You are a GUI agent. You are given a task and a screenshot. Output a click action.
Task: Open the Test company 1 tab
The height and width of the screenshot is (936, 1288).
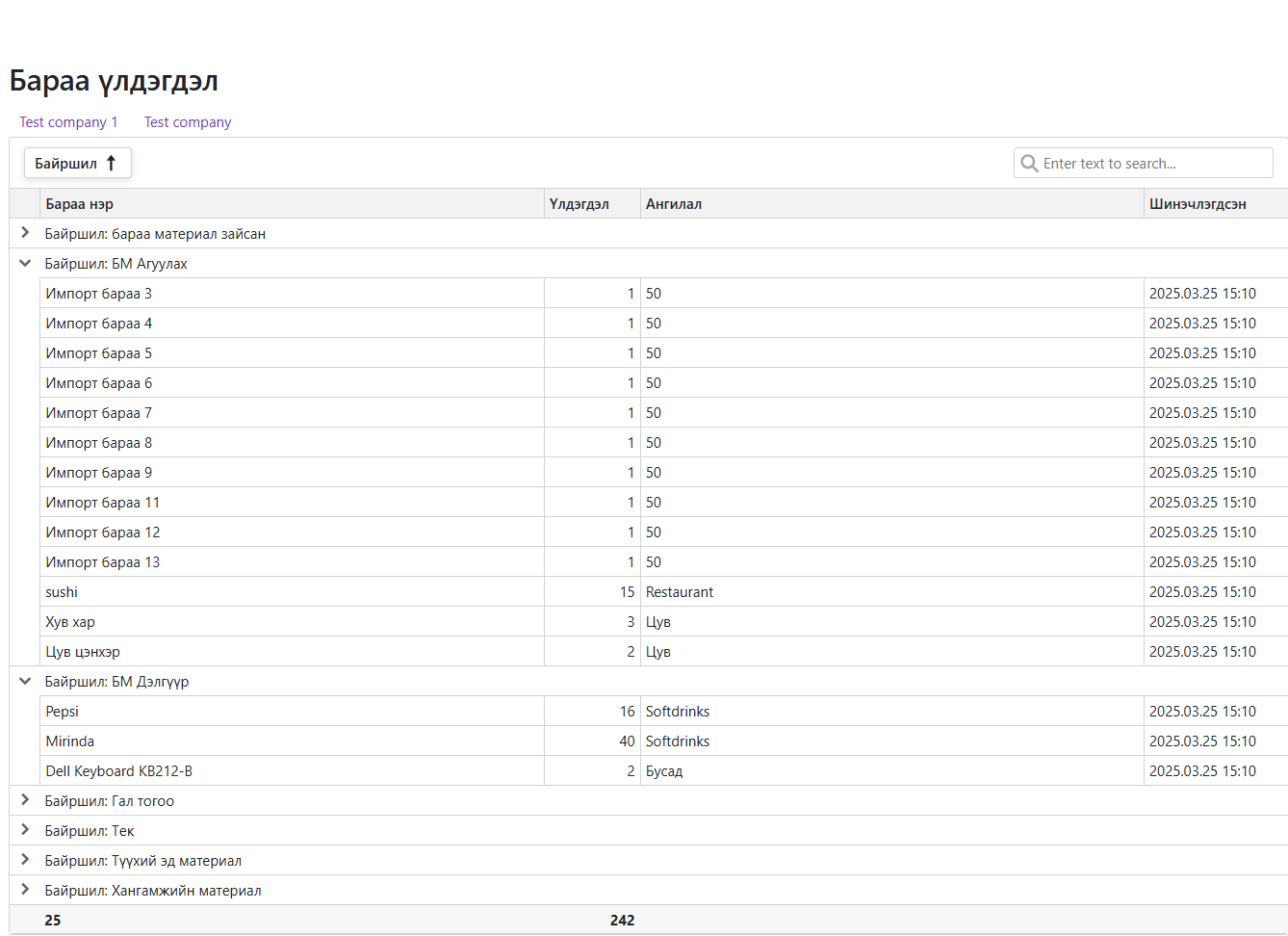coord(68,122)
